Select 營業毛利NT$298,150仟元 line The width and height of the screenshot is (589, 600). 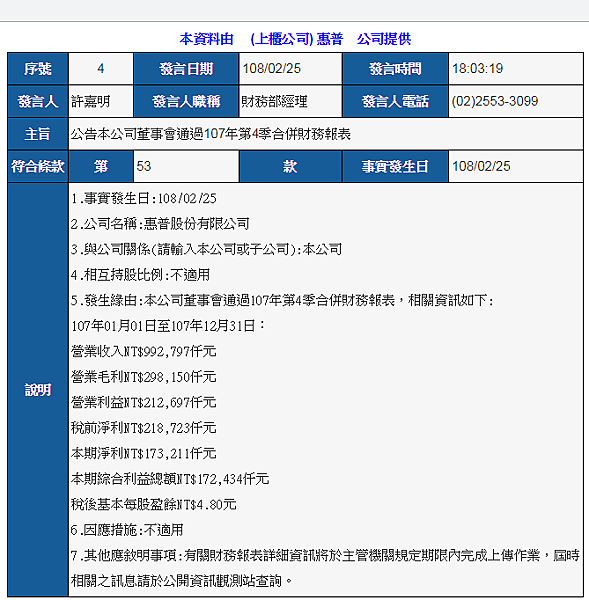coord(144,377)
